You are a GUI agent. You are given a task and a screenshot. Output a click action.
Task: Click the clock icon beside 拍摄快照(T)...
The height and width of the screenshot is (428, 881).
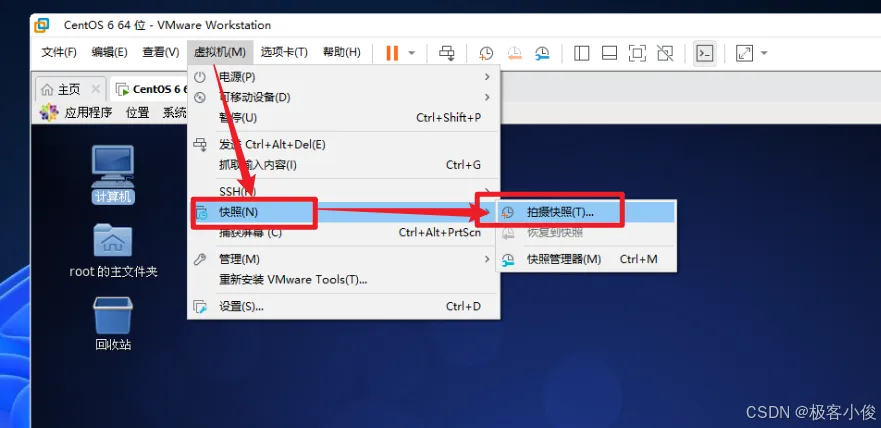coord(508,212)
